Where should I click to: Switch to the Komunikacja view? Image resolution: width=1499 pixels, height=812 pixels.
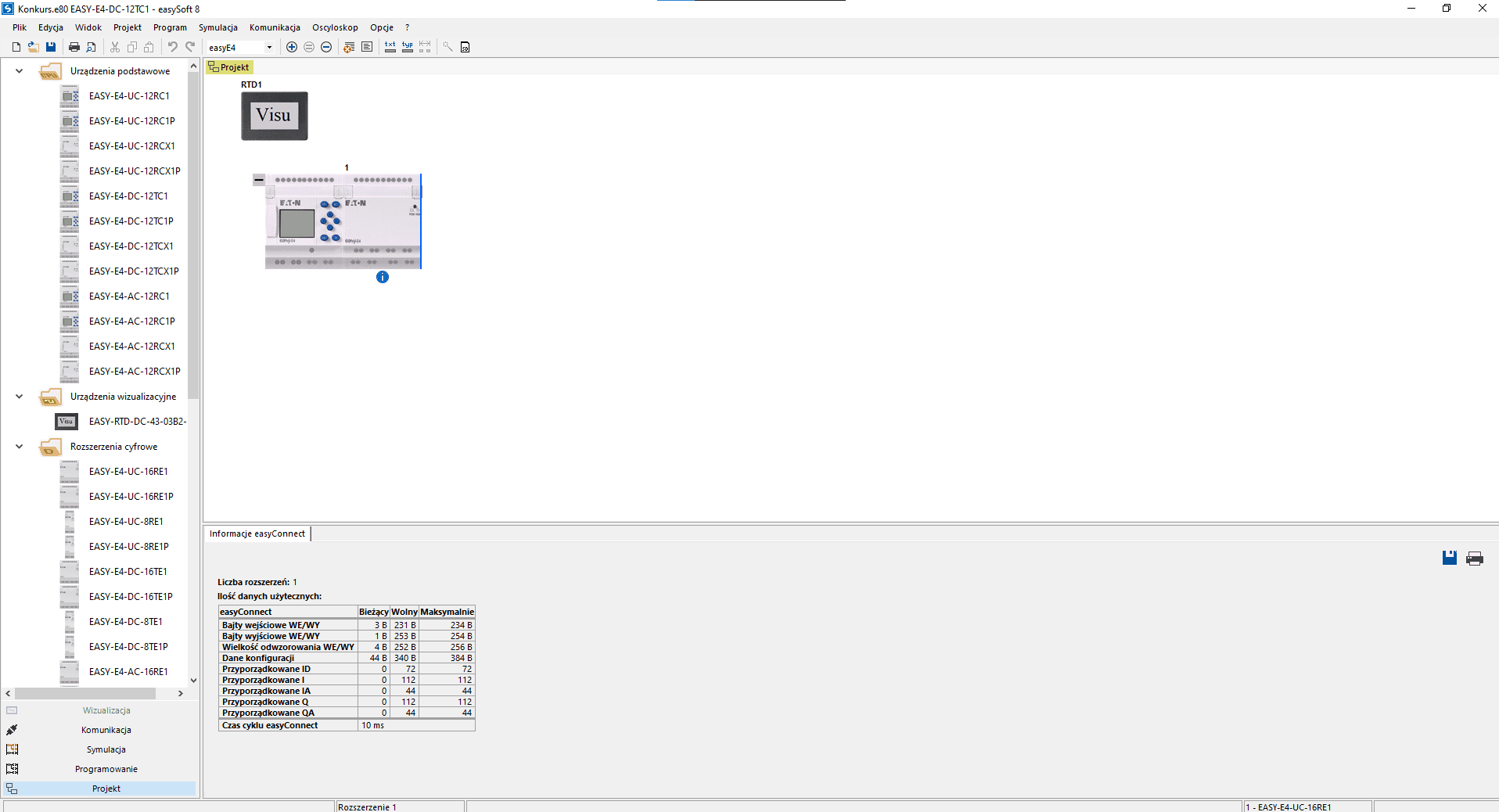click(x=106, y=730)
